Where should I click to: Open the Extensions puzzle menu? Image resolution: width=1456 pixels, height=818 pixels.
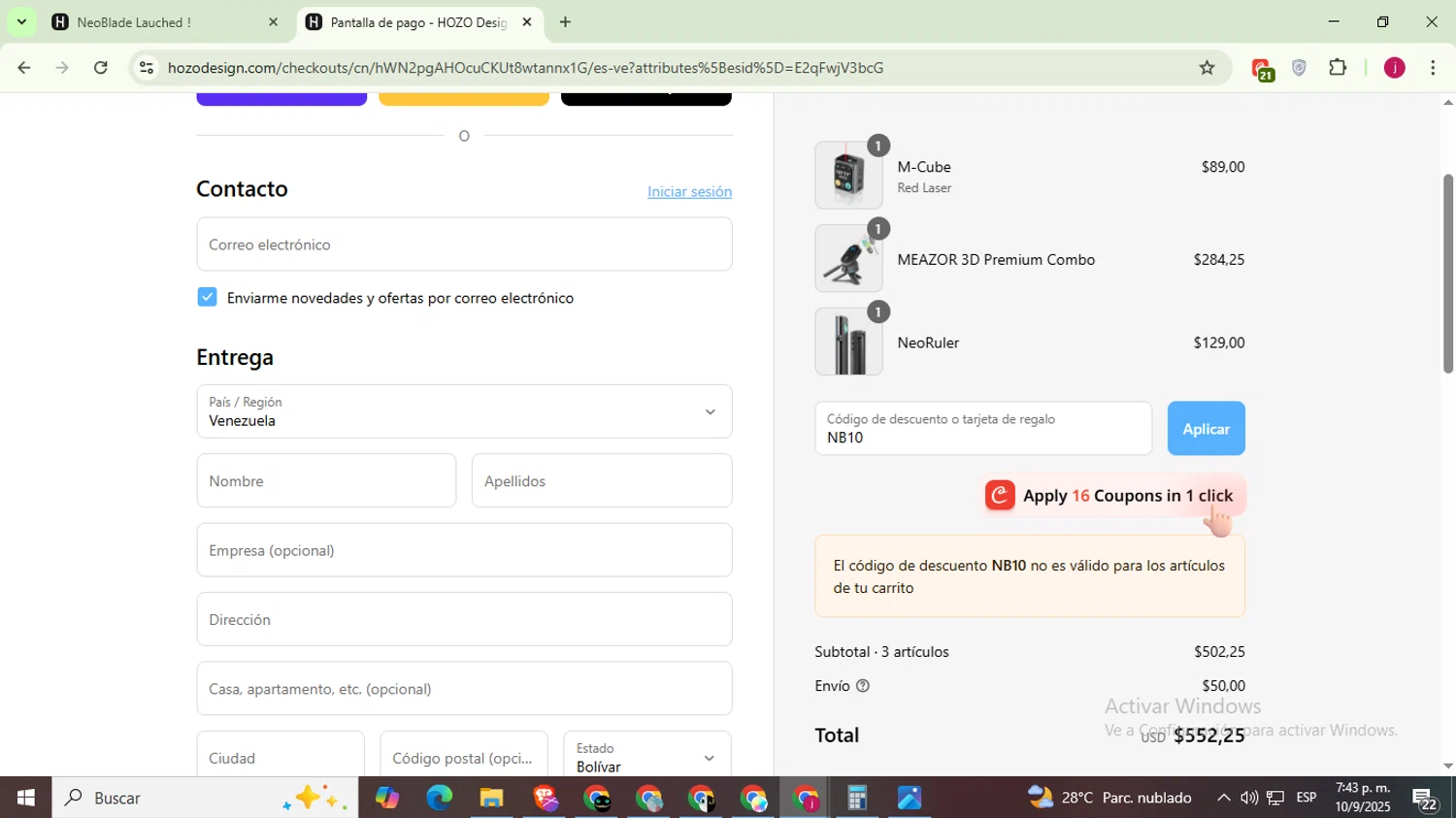click(1338, 68)
